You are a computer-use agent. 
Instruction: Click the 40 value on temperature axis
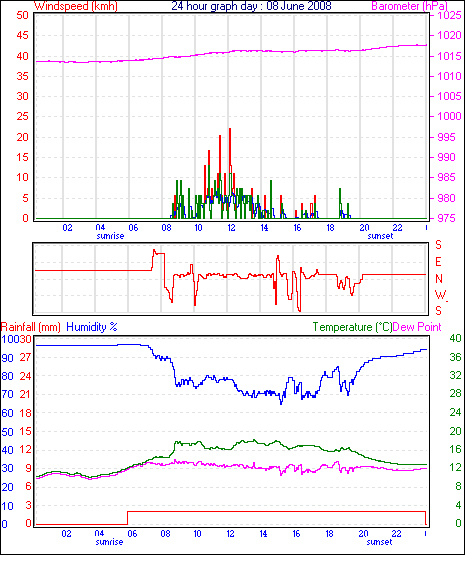pos(455,338)
